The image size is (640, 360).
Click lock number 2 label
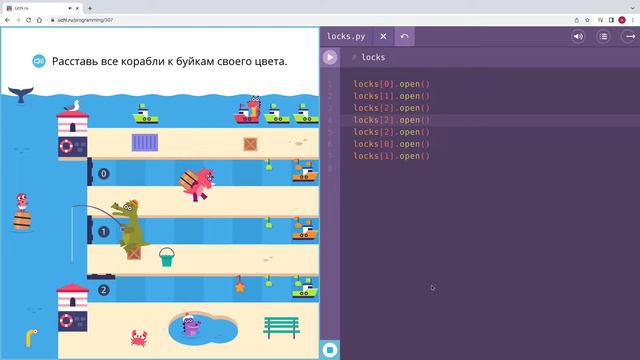(x=104, y=290)
